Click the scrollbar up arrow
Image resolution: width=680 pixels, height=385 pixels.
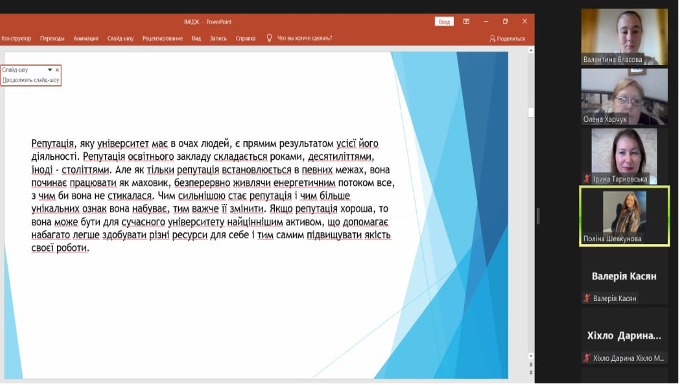[531, 51]
